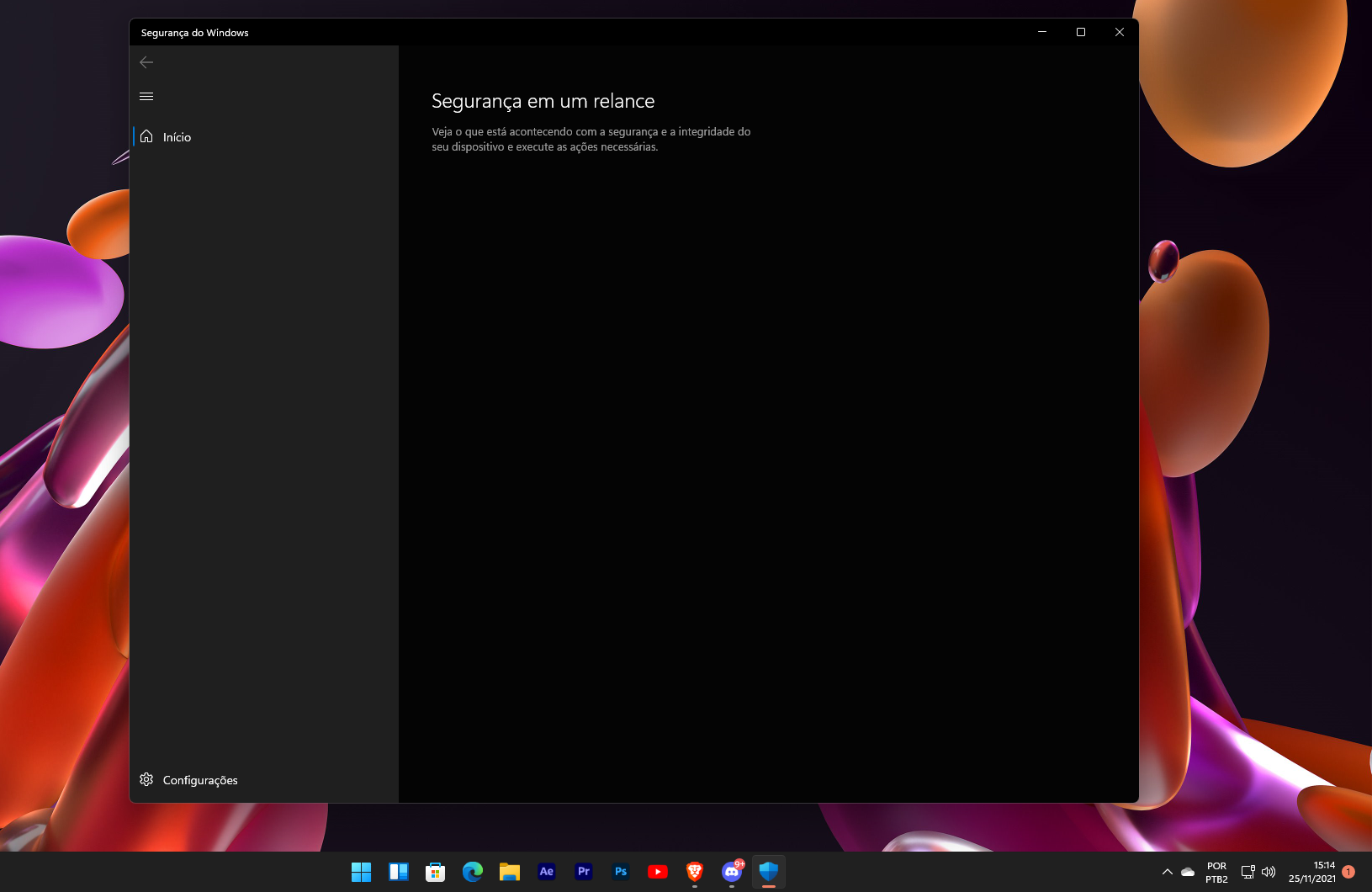Open Configurações in the sidebar

point(264,780)
